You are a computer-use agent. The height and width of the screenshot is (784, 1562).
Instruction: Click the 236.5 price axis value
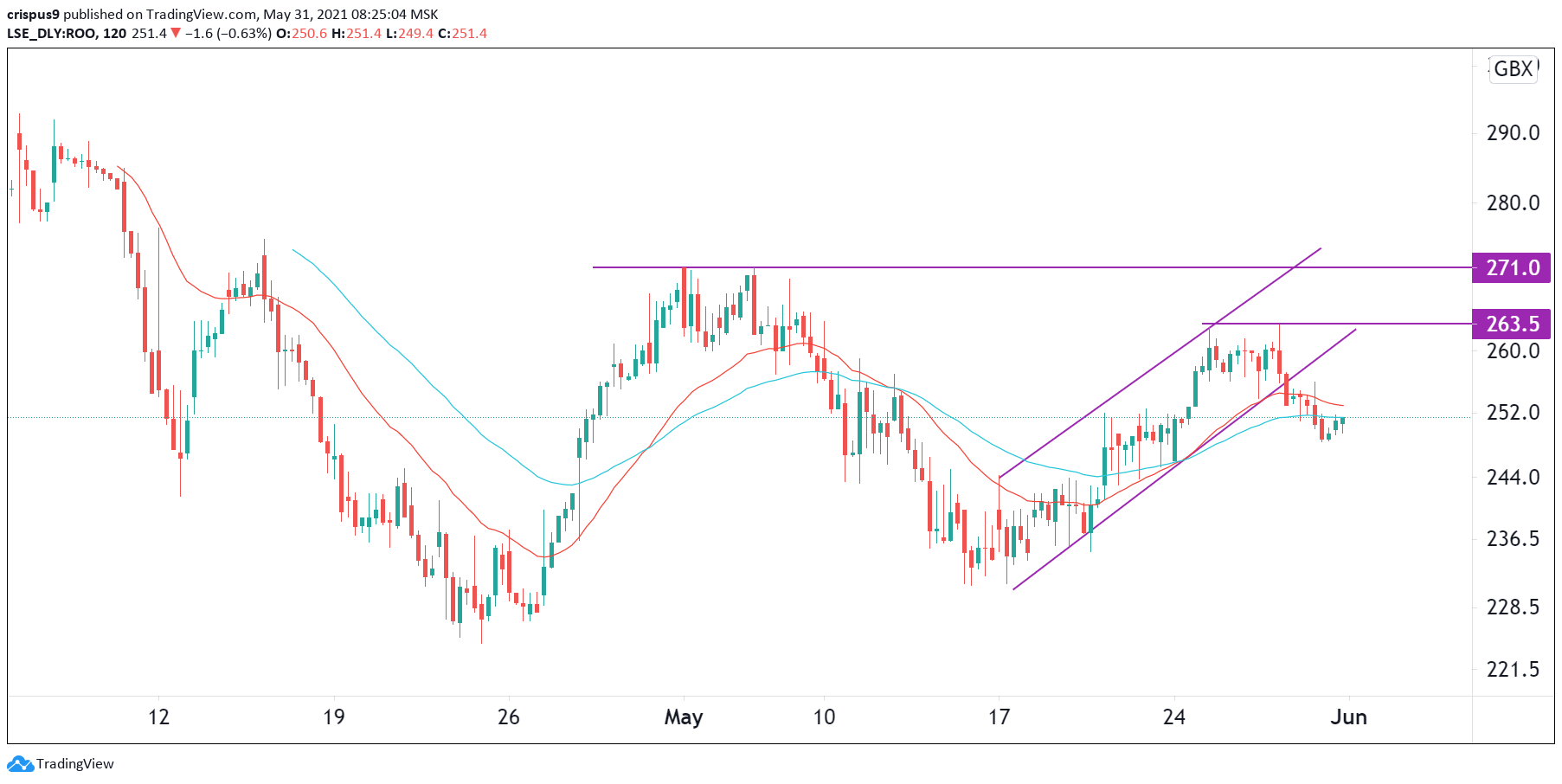1513,539
